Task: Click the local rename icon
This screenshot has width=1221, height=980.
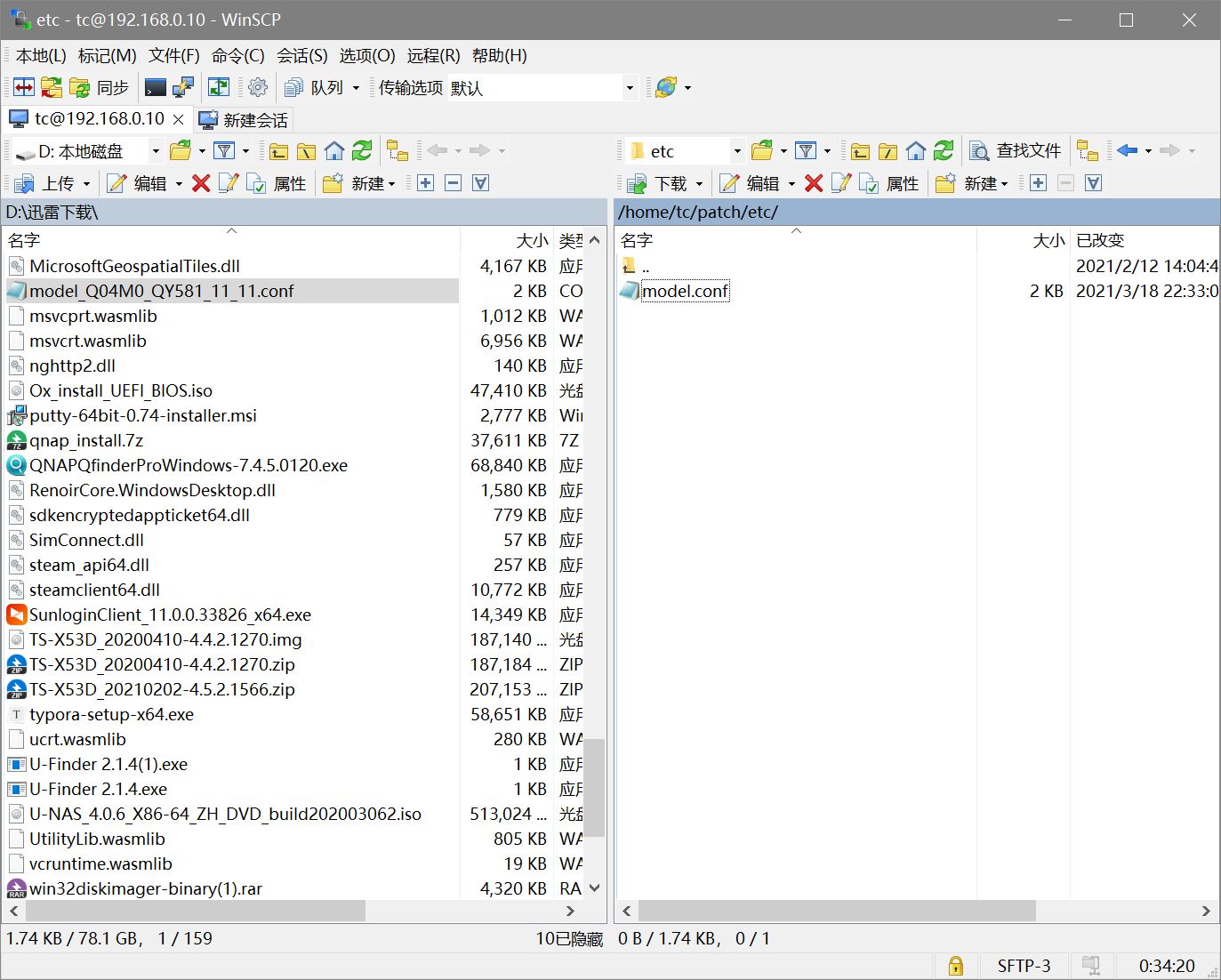Action: click(x=228, y=183)
